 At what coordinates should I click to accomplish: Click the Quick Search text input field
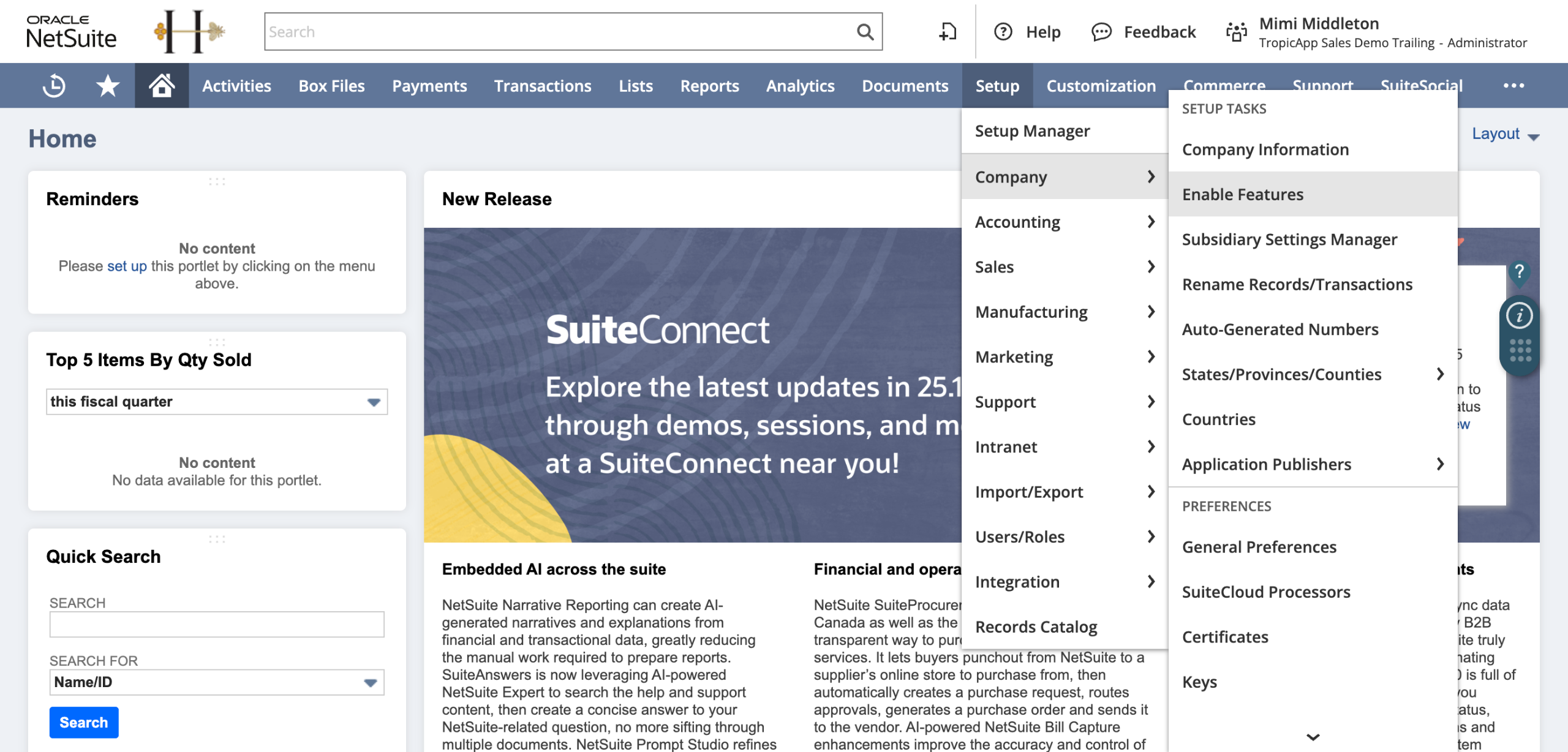tap(217, 625)
